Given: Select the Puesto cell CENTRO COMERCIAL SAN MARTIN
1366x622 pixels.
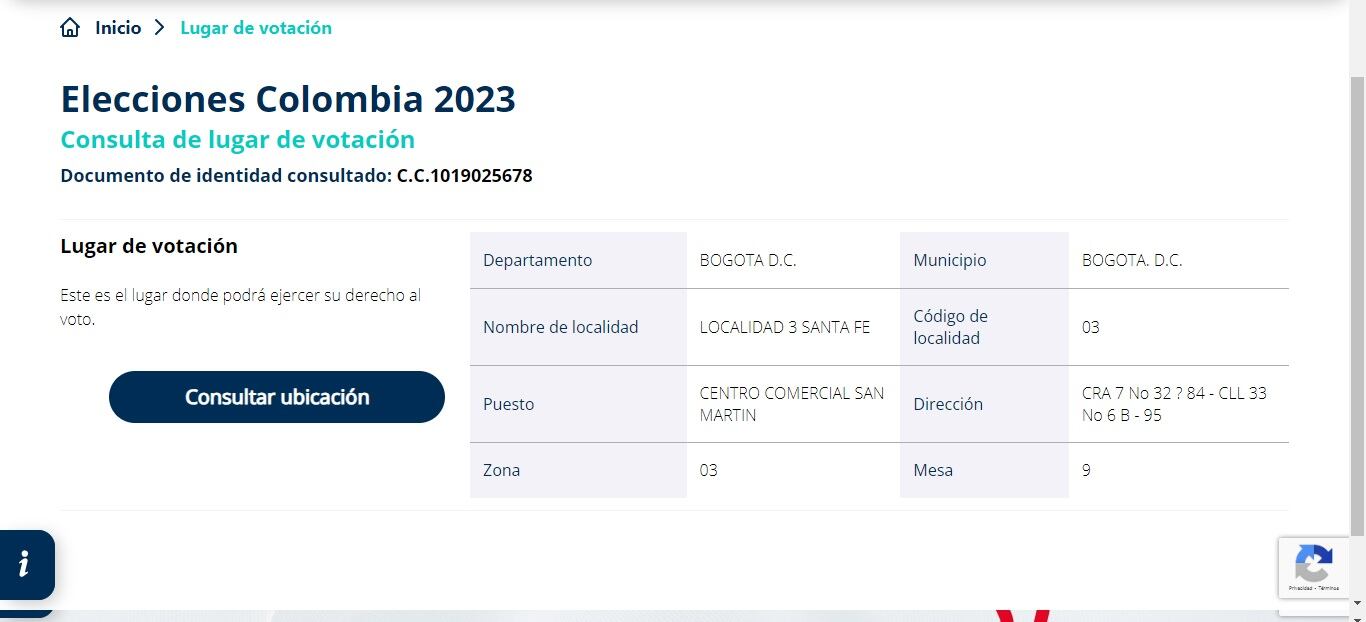Looking at the screenshot, I should (792, 403).
